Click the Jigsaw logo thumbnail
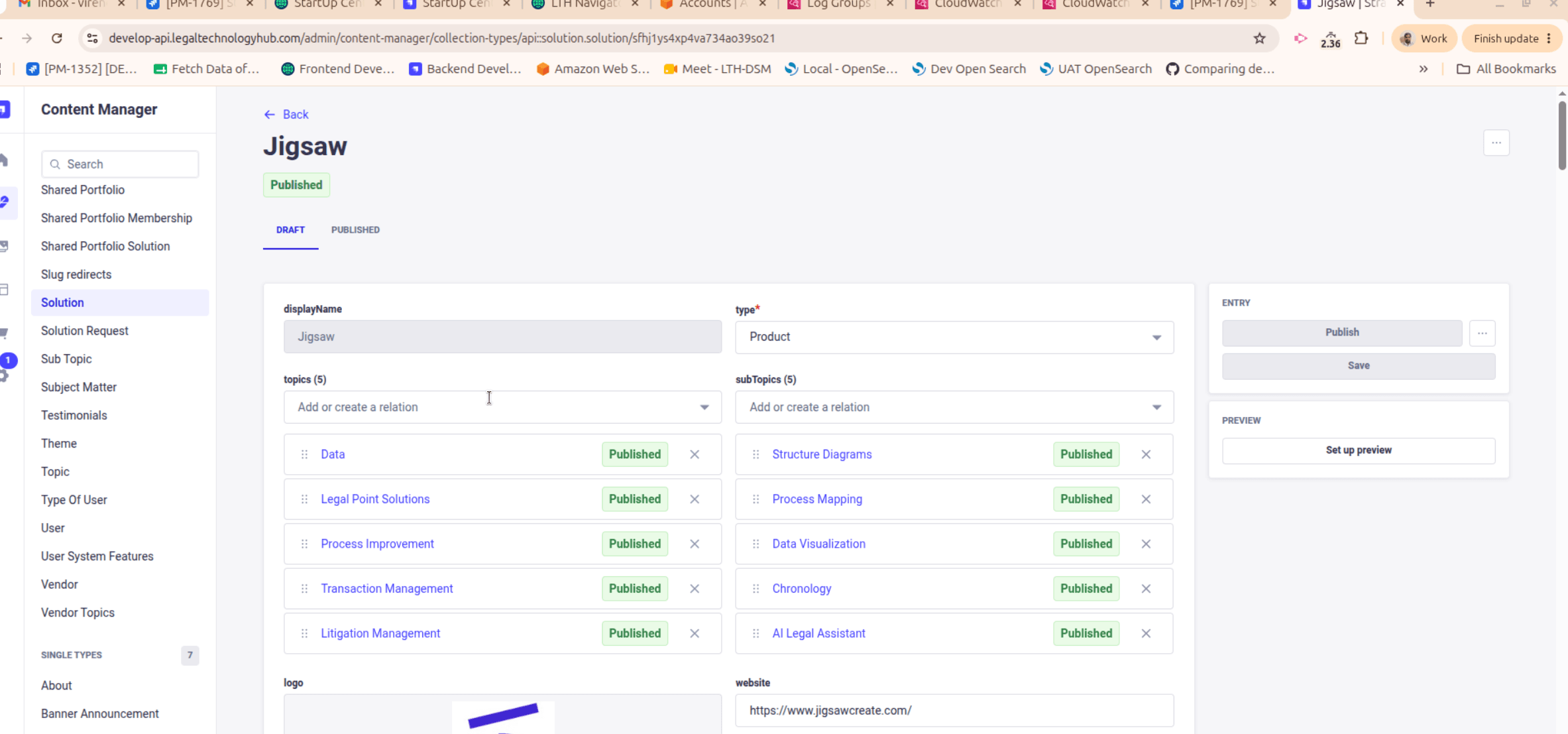Screen dimensions: 1568x734 click(x=503, y=717)
